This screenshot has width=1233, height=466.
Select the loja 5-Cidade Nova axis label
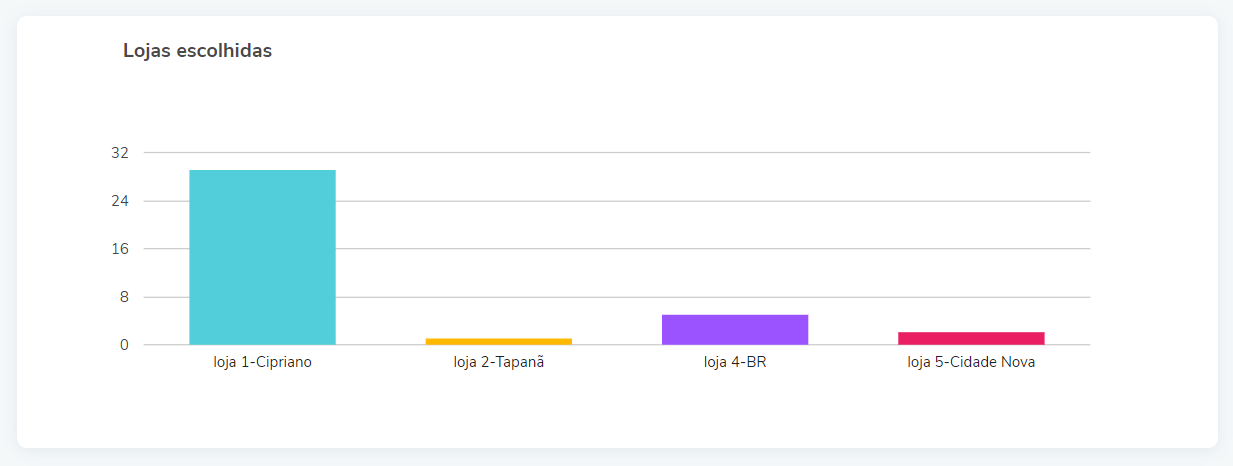tap(971, 362)
